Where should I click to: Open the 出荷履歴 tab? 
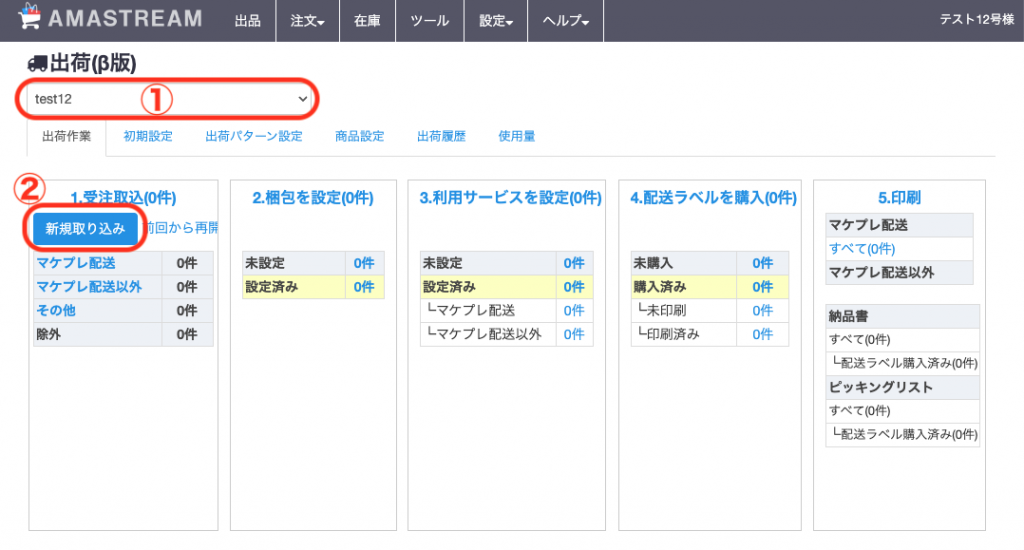pyautogui.click(x=441, y=137)
